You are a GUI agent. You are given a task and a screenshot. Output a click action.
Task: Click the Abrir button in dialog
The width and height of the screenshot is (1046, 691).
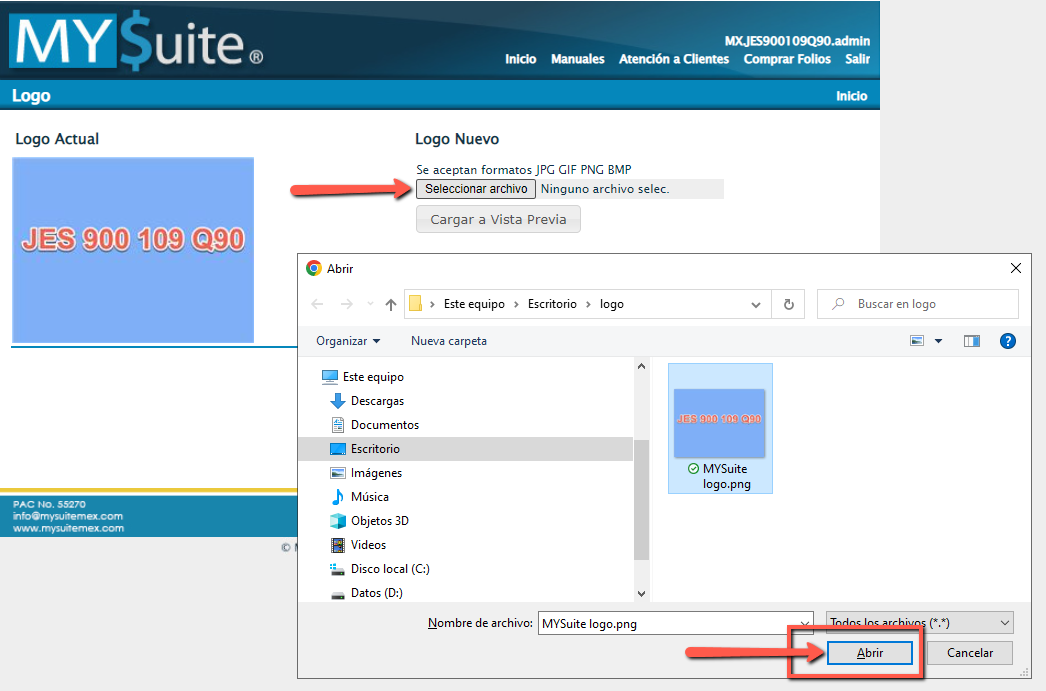869,653
